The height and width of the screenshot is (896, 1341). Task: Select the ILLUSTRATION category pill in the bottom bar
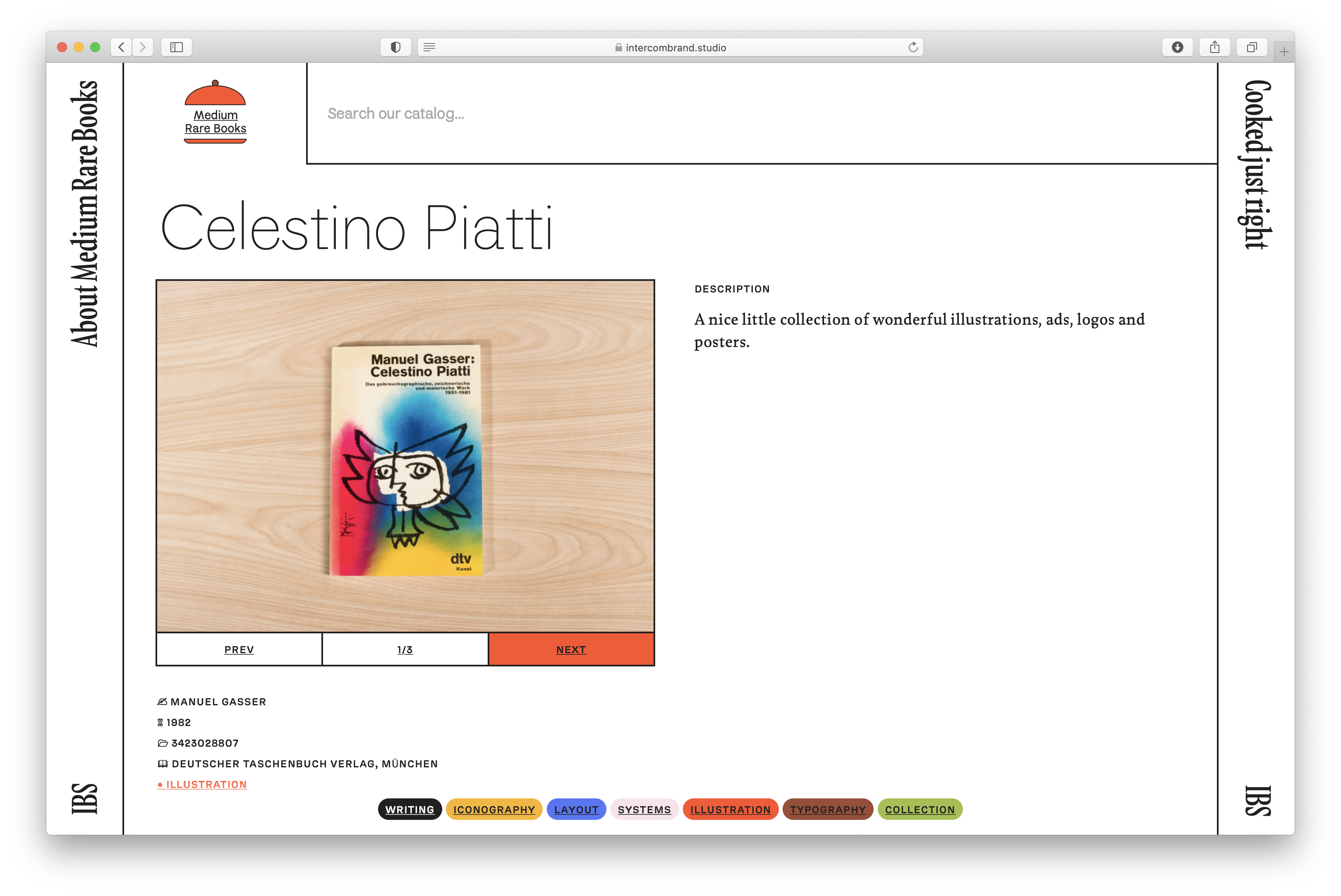click(731, 809)
